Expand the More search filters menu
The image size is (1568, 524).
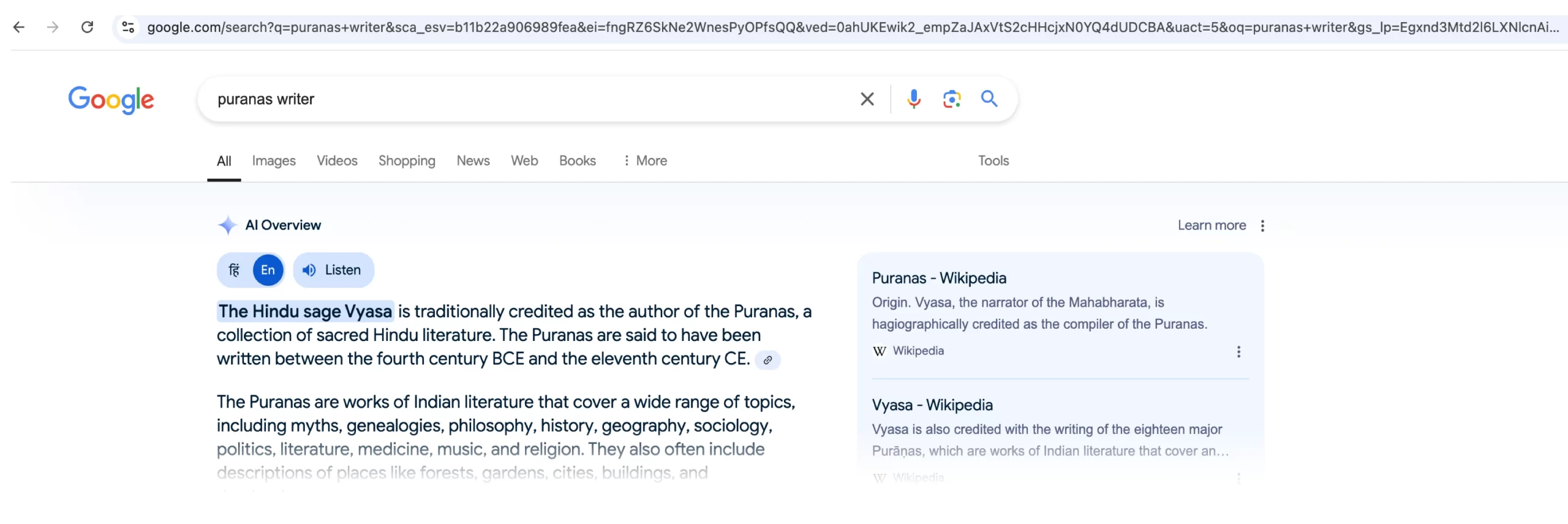tap(644, 160)
